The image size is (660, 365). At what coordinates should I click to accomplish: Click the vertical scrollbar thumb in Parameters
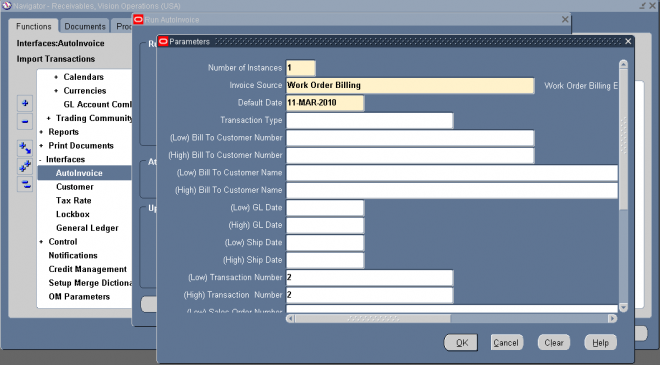[x=623, y=139]
